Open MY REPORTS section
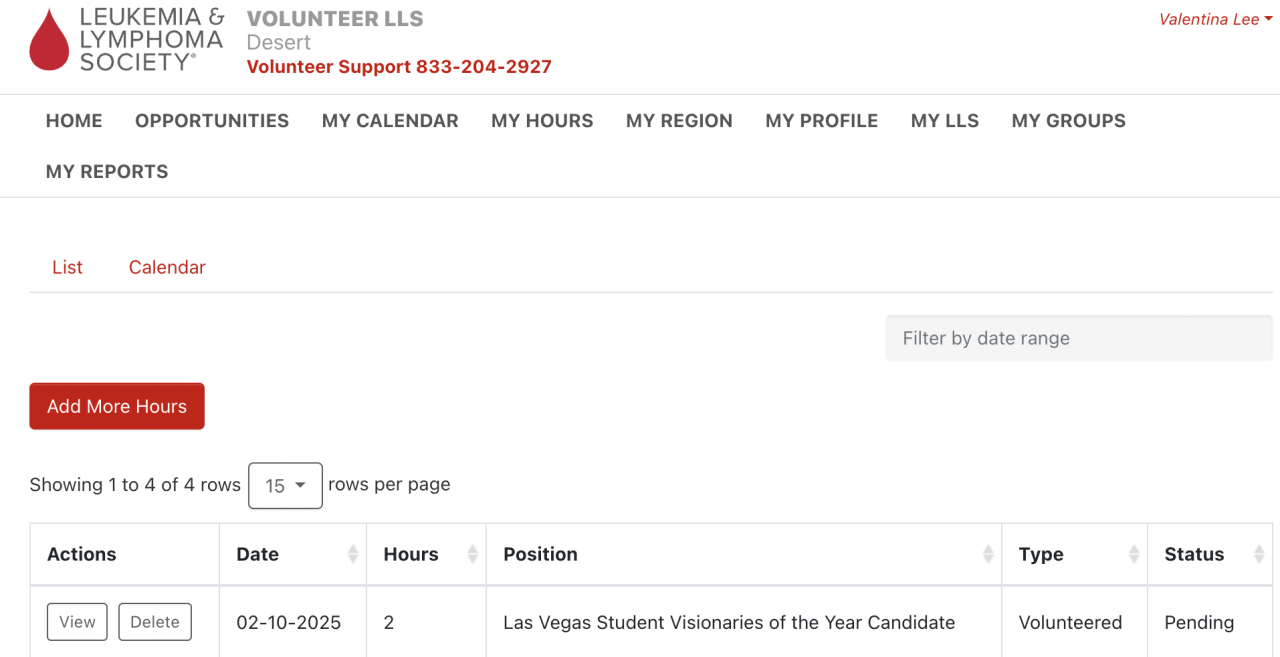 point(107,172)
